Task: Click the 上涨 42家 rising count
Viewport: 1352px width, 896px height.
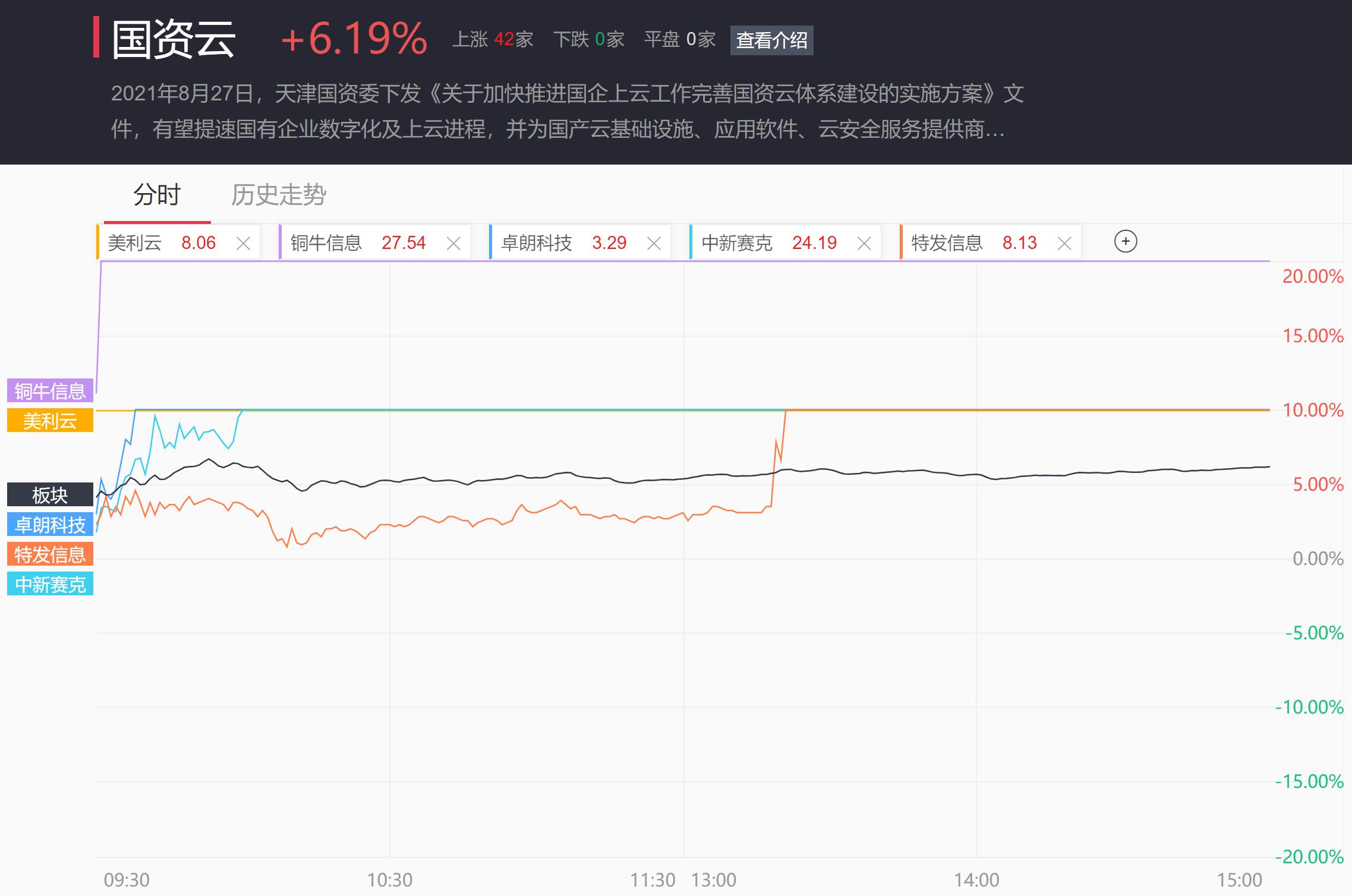Action: click(493, 40)
